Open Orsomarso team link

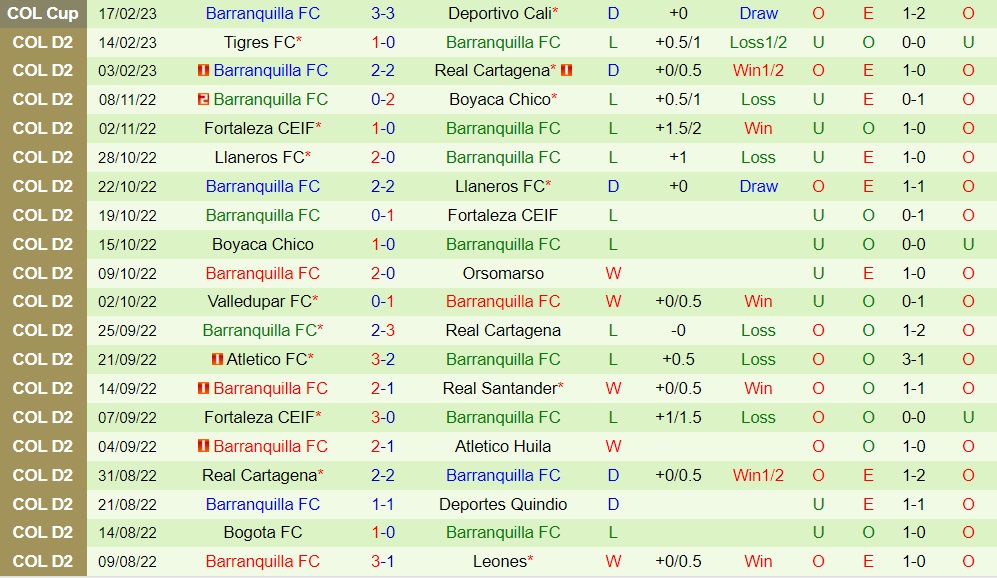coord(503,273)
